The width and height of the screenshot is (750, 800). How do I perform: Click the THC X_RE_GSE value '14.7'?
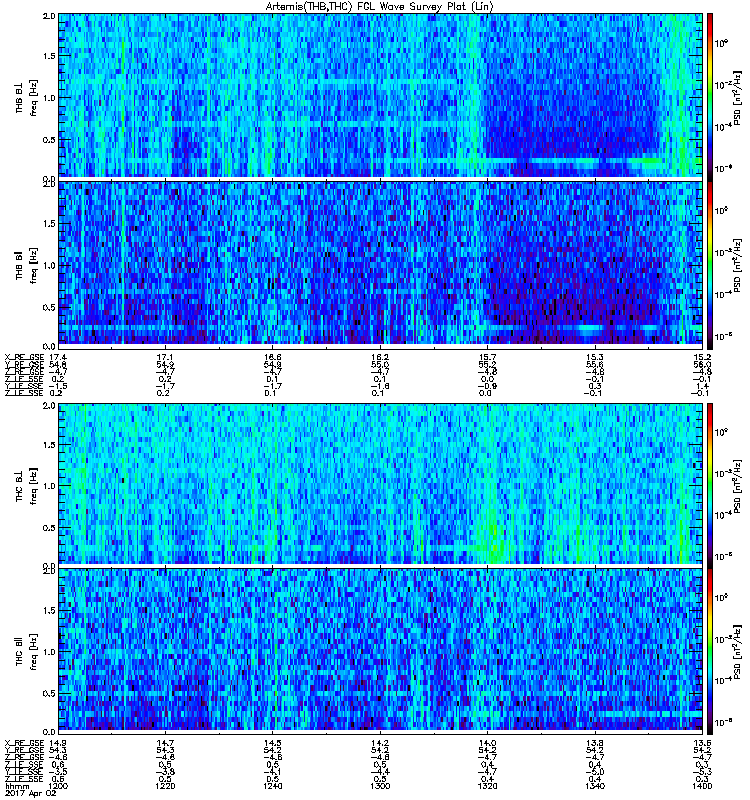pyautogui.click(x=165, y=743)
